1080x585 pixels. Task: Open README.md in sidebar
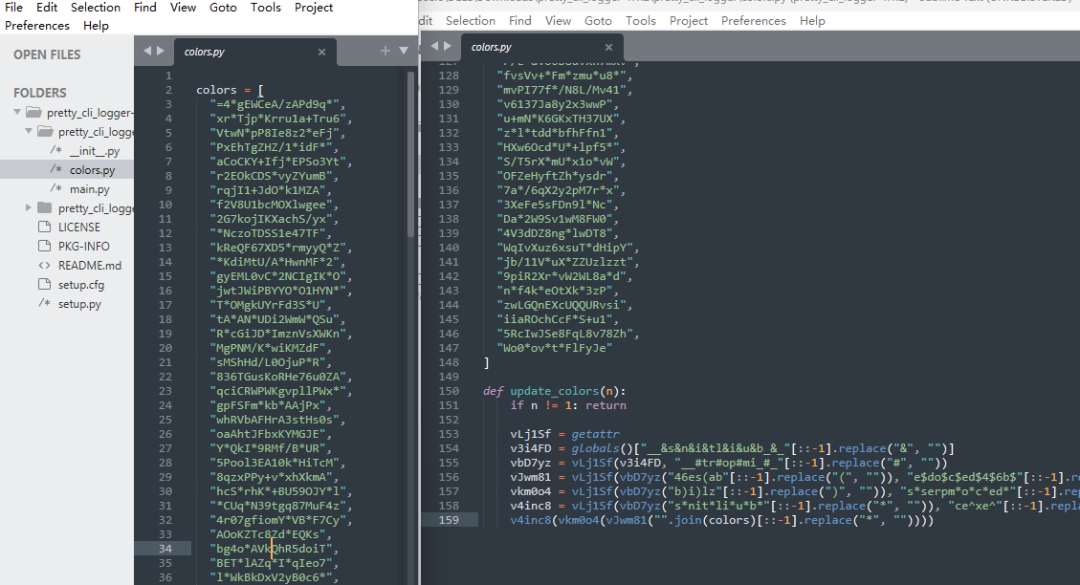[90, 265]
